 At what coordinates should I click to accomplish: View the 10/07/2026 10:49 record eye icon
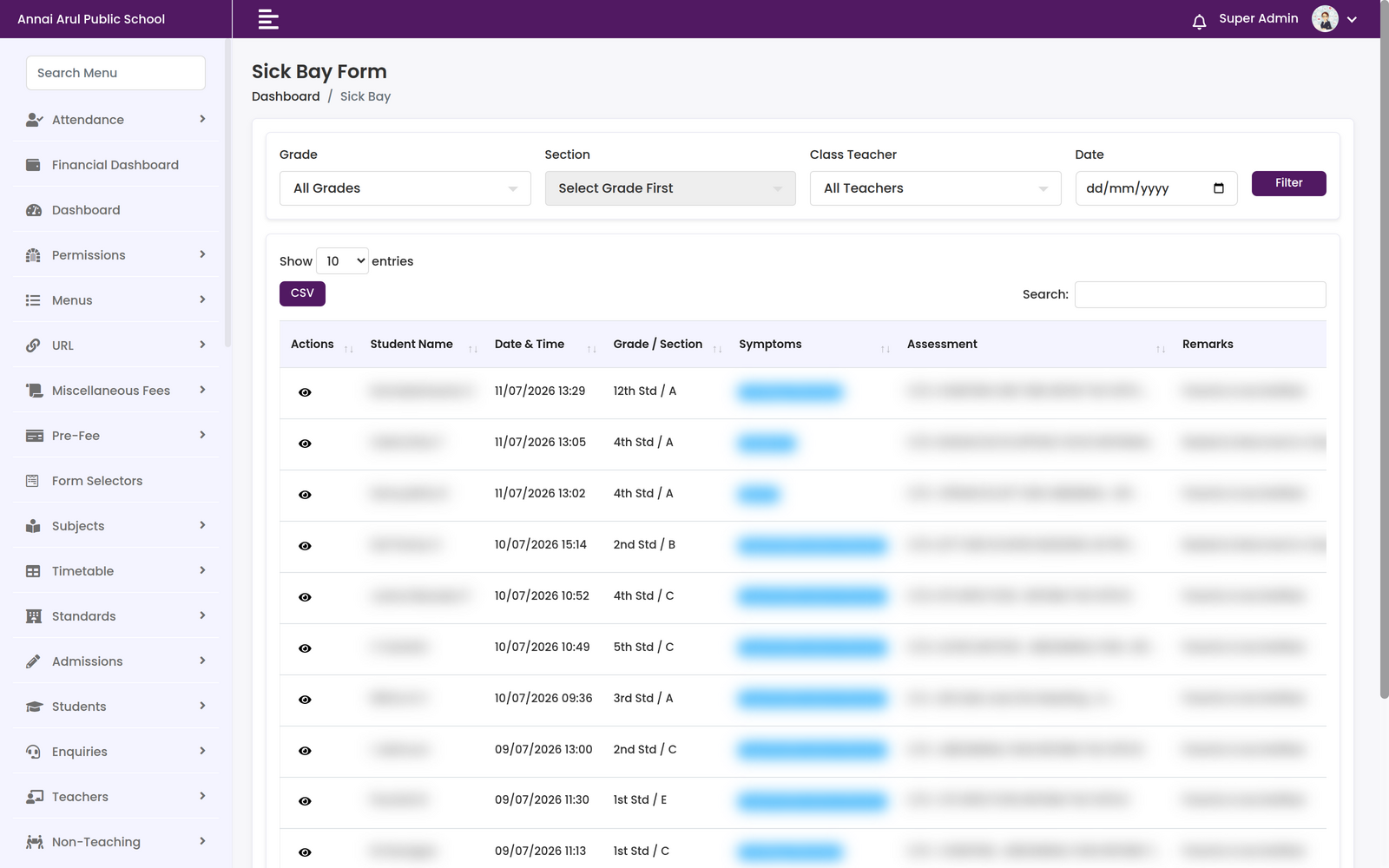305,648
